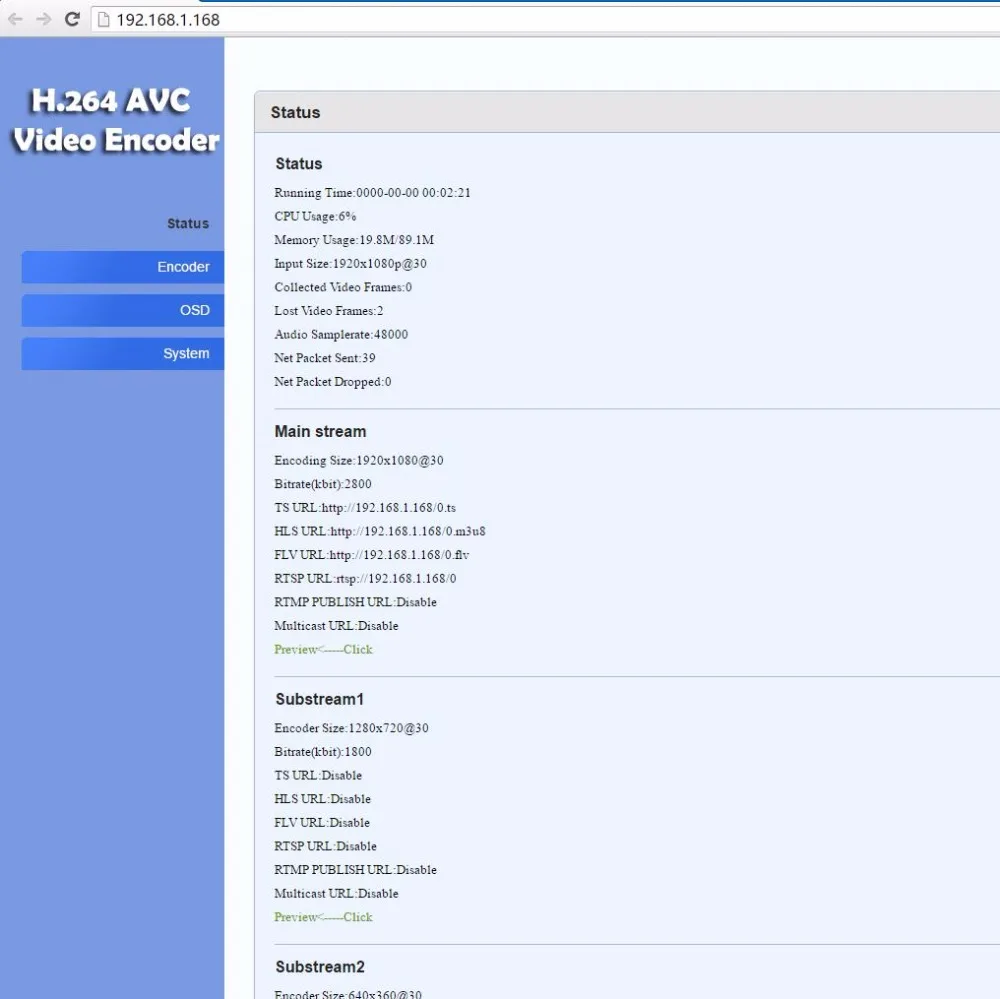Viewport: 1000px width, 999px height.
Task: Click Main stream Encoding Size:1920x1080@30 text
Action: click(358, 461)
